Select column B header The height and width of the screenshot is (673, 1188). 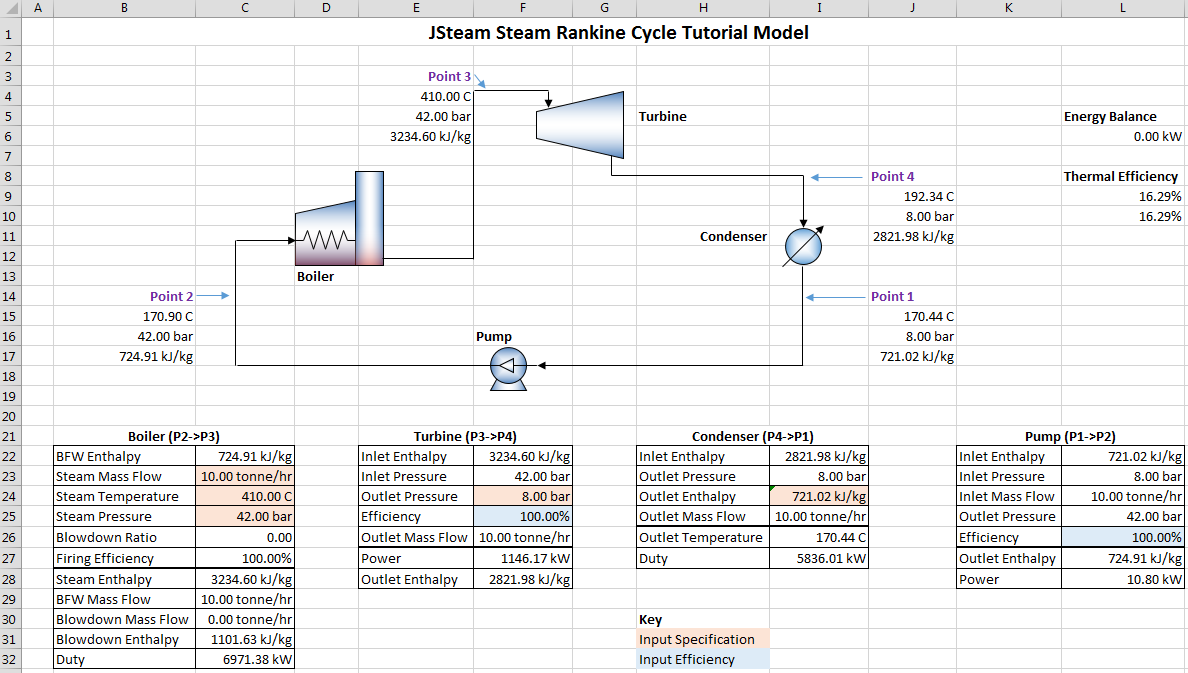click(124, 8)
